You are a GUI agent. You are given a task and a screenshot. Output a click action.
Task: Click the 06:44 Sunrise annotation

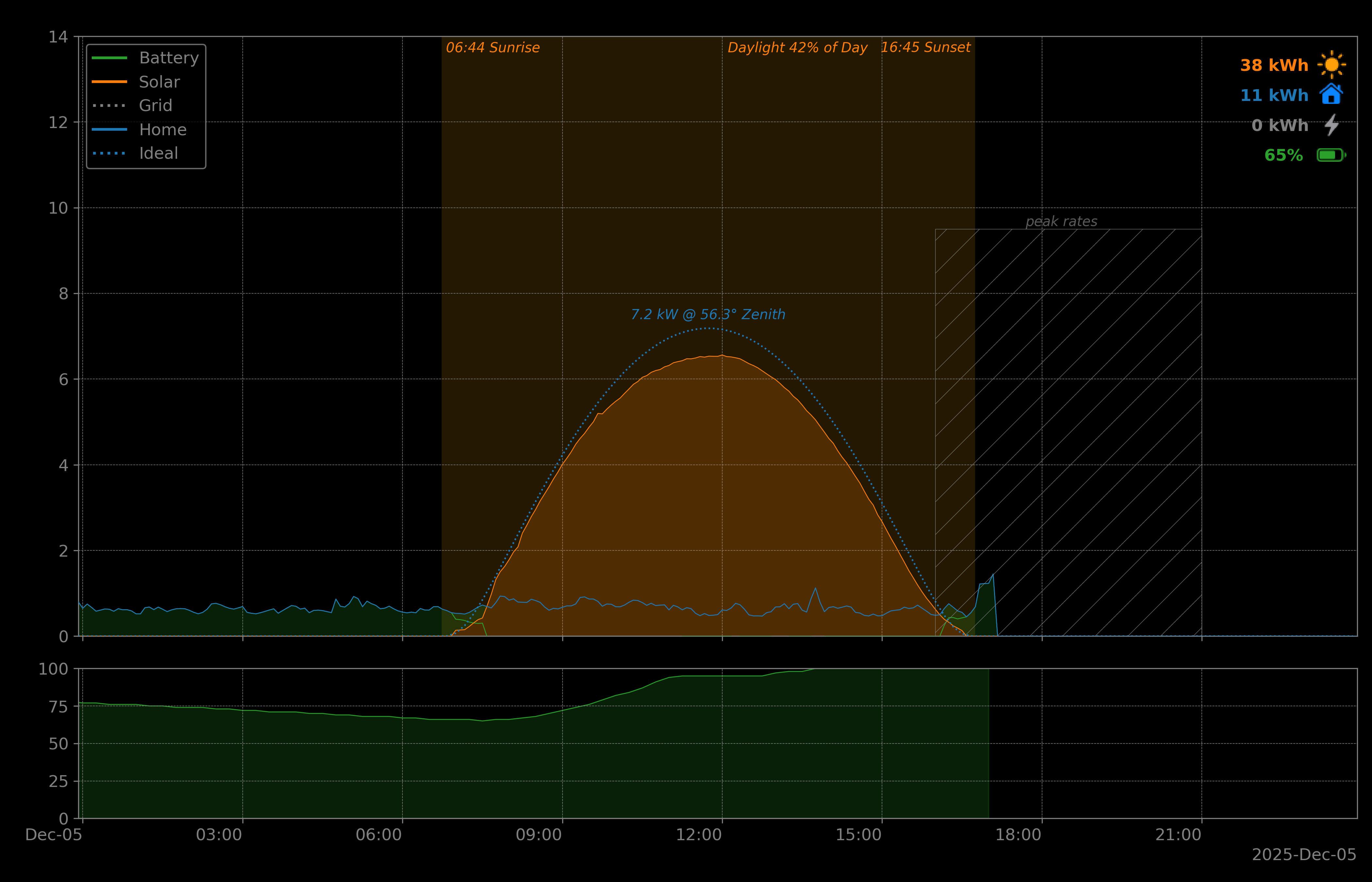pyautogui.click(x=493, y=48)
